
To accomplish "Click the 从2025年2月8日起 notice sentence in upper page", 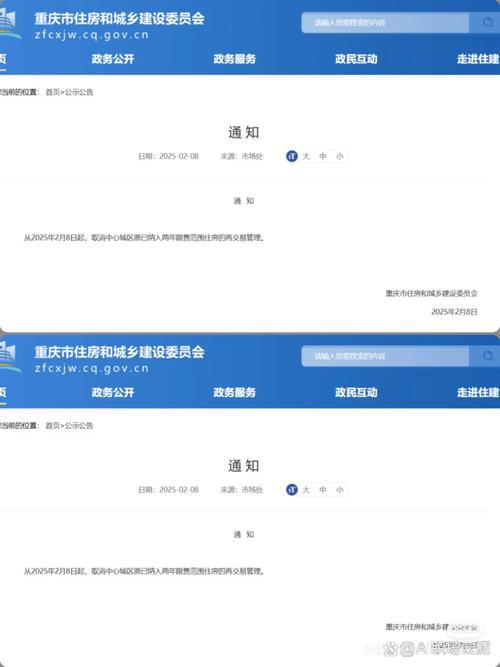I will click(x=144, y=238).
